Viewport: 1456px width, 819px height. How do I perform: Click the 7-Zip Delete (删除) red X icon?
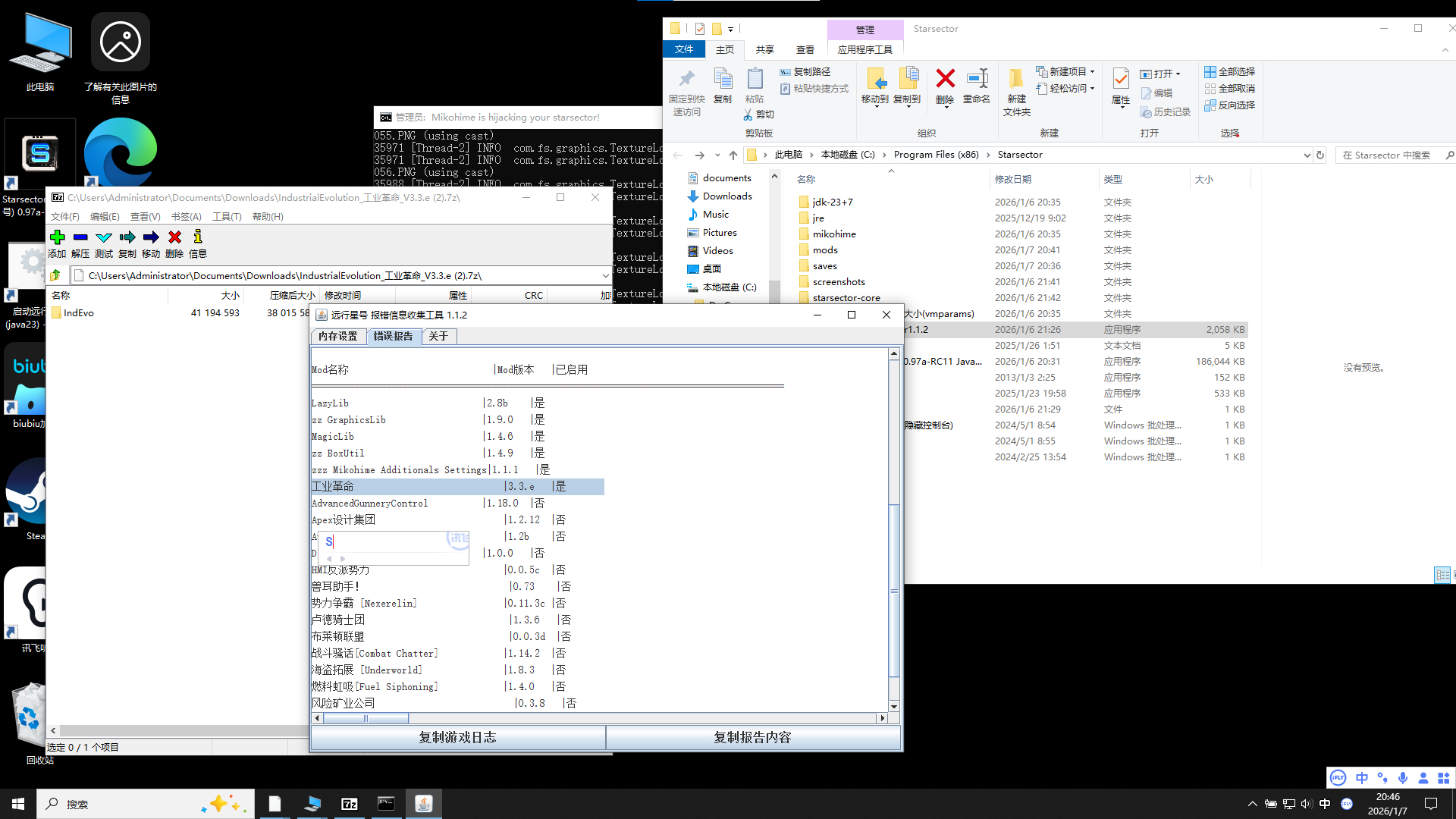(174, 237)
